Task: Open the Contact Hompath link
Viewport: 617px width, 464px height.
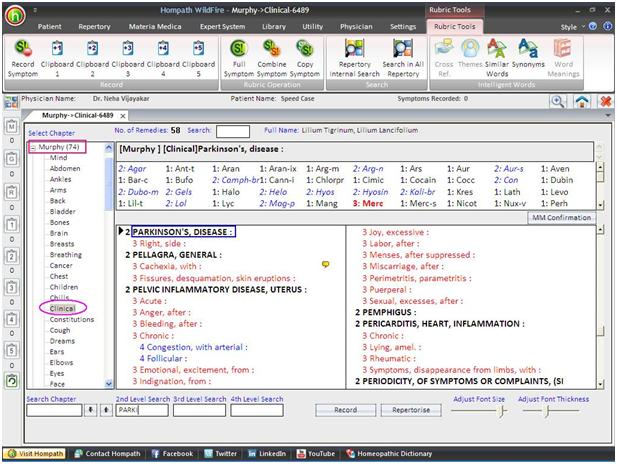Action: [x=107, y=453]
